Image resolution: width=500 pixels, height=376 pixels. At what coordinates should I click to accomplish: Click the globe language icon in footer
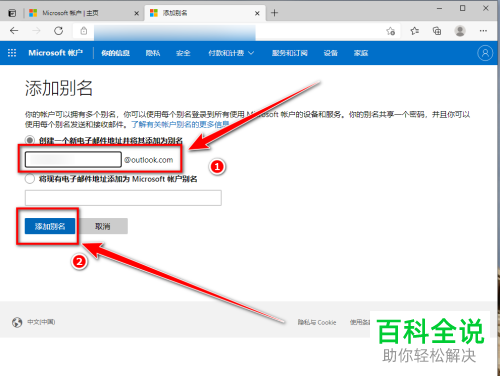17,322
